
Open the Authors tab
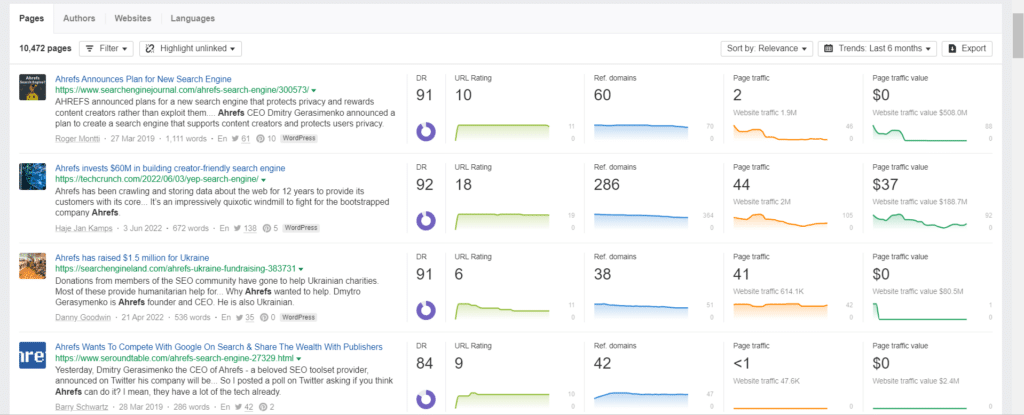79,18
